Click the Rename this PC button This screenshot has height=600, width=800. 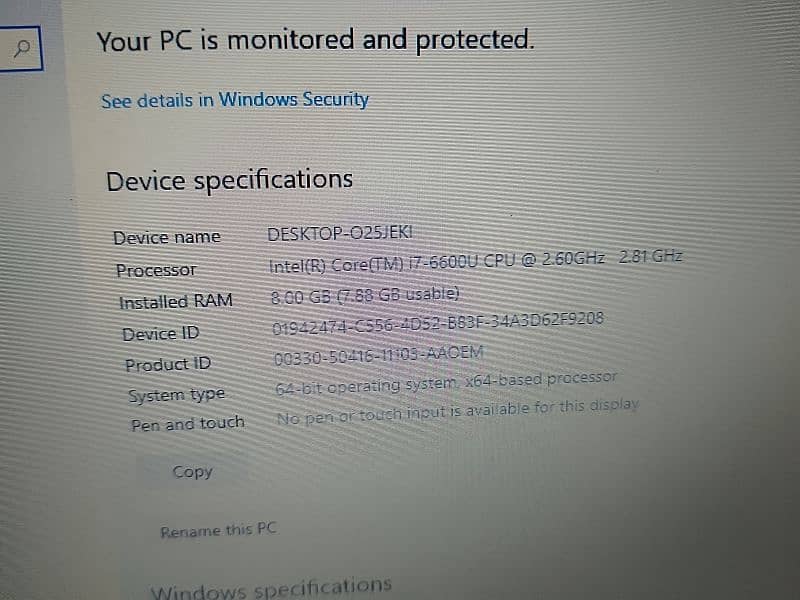(219, 531)
